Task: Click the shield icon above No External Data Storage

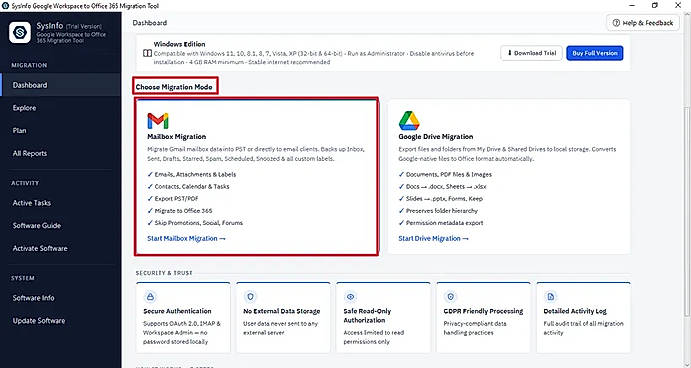Action: point(250,297)
